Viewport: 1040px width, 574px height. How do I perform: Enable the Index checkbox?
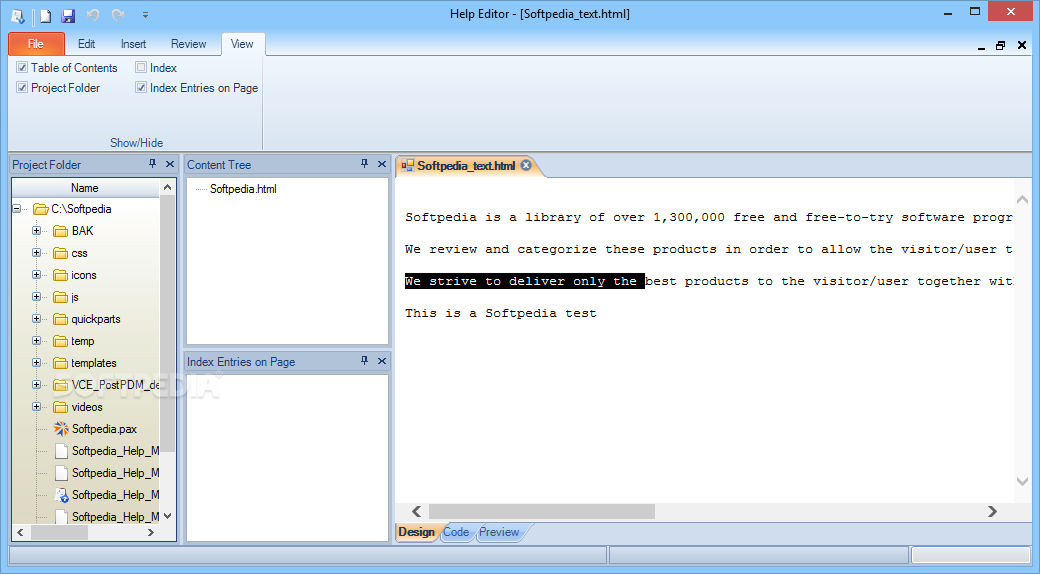click(x=141, y=67)
